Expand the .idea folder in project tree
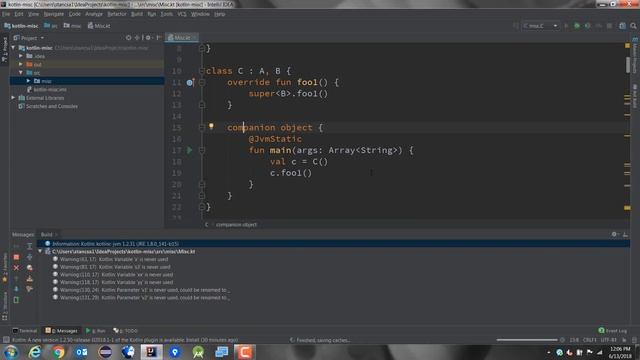The height and width of the screenshot is (360, 640). tap(21, 56)
